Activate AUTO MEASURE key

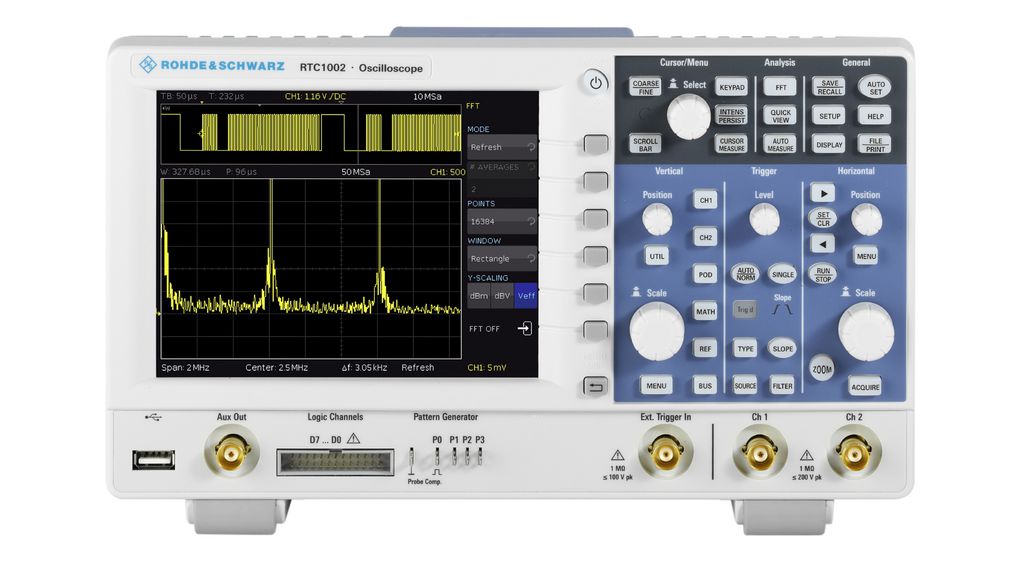[x=781, y=144]
